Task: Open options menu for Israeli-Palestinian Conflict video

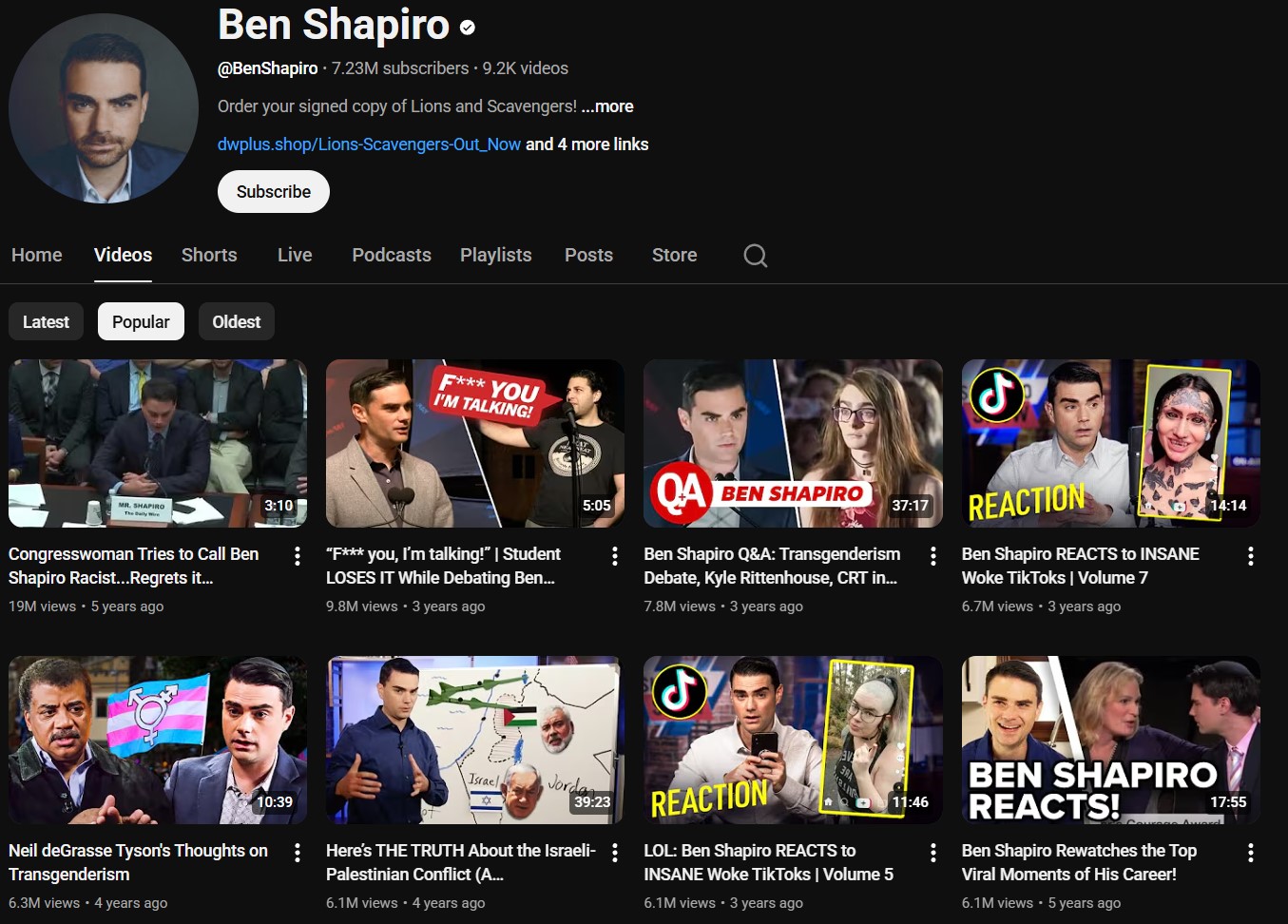Action: tap(615, 853)
